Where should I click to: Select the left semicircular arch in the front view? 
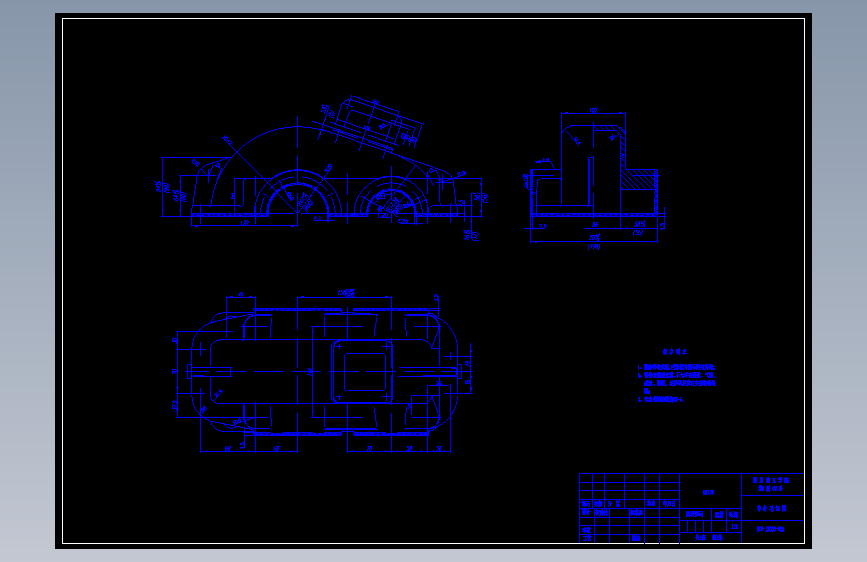coord(297,194)
